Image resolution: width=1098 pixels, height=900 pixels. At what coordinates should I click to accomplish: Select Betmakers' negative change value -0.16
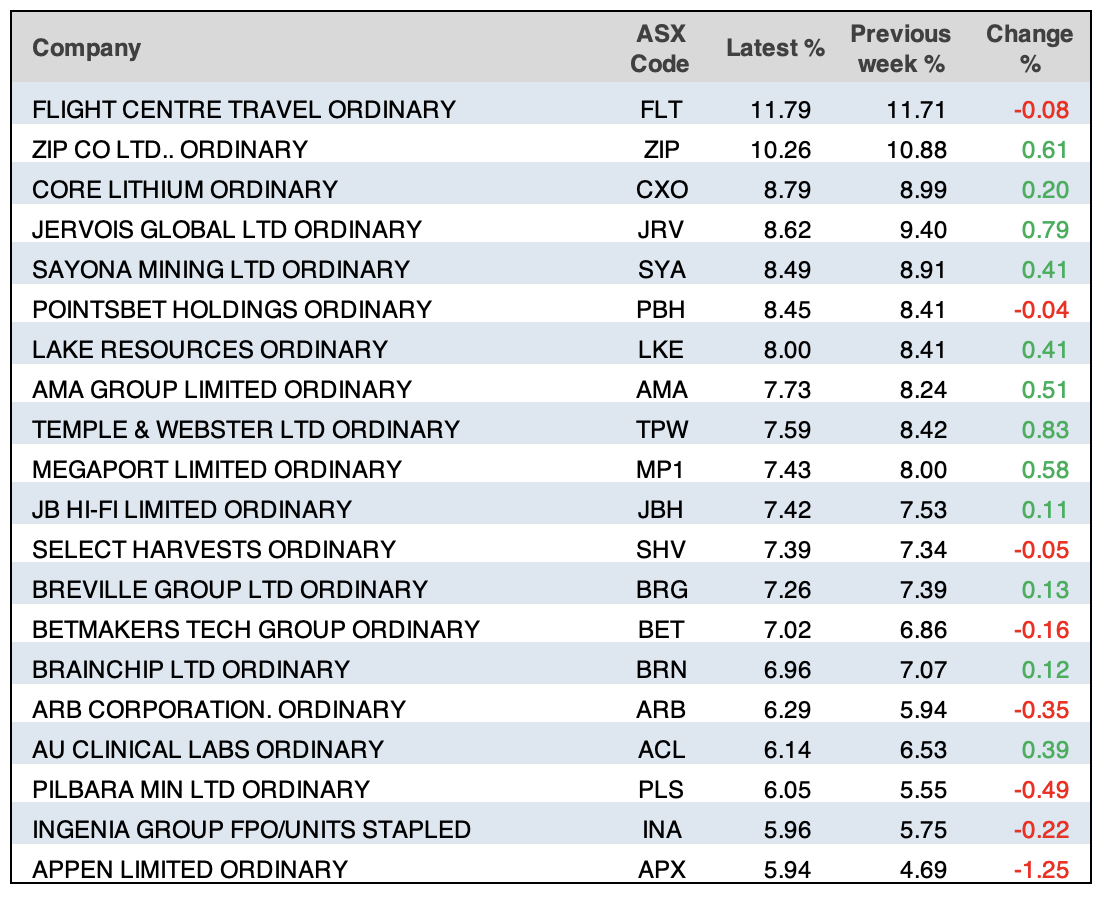[x=1042, y=630]
